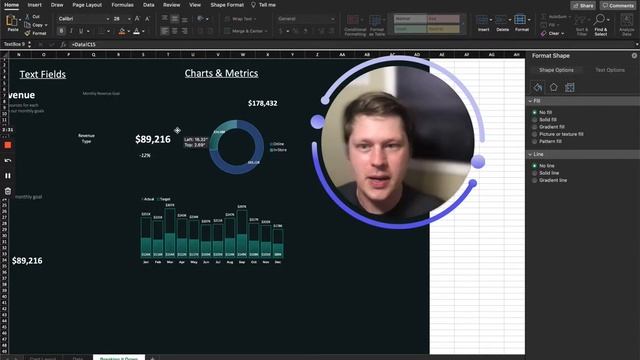Select the Gradient line radio button
Image resolution: width=640 pixels, height=360 pixels.
[534, 180]
